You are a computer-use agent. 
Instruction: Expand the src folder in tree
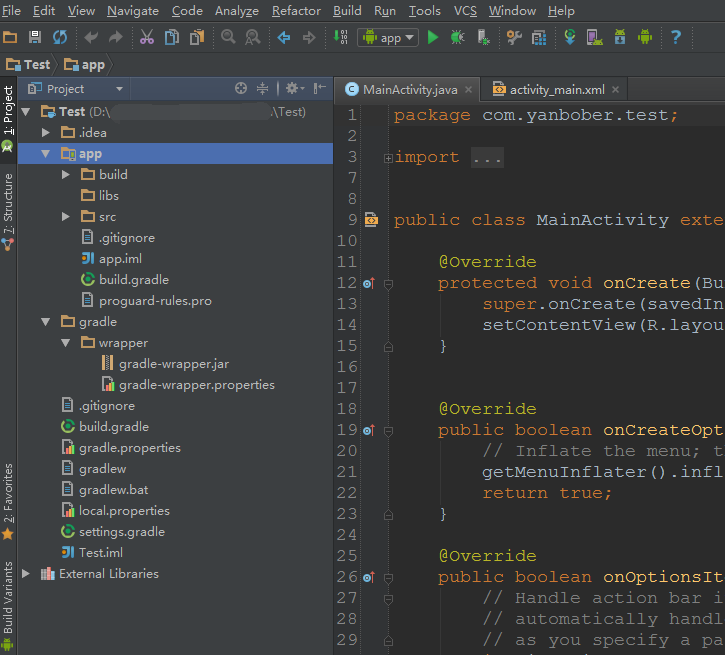[66, 217]
